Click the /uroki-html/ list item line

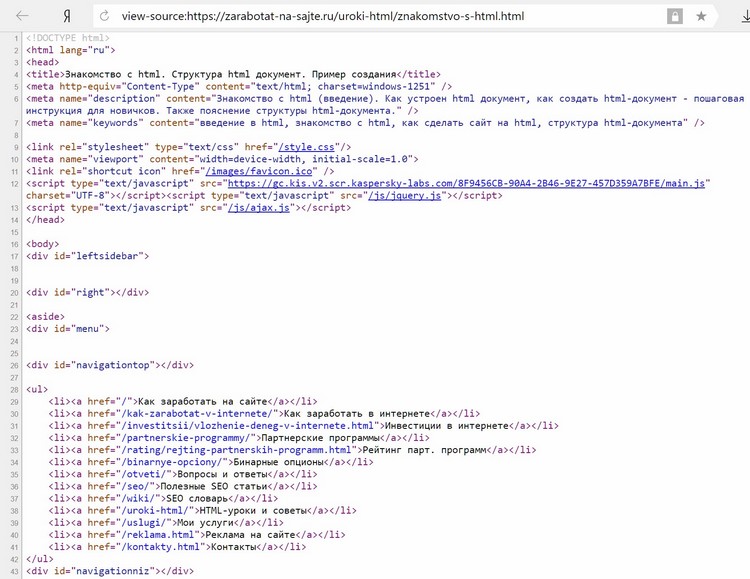(x=202, y=511)
